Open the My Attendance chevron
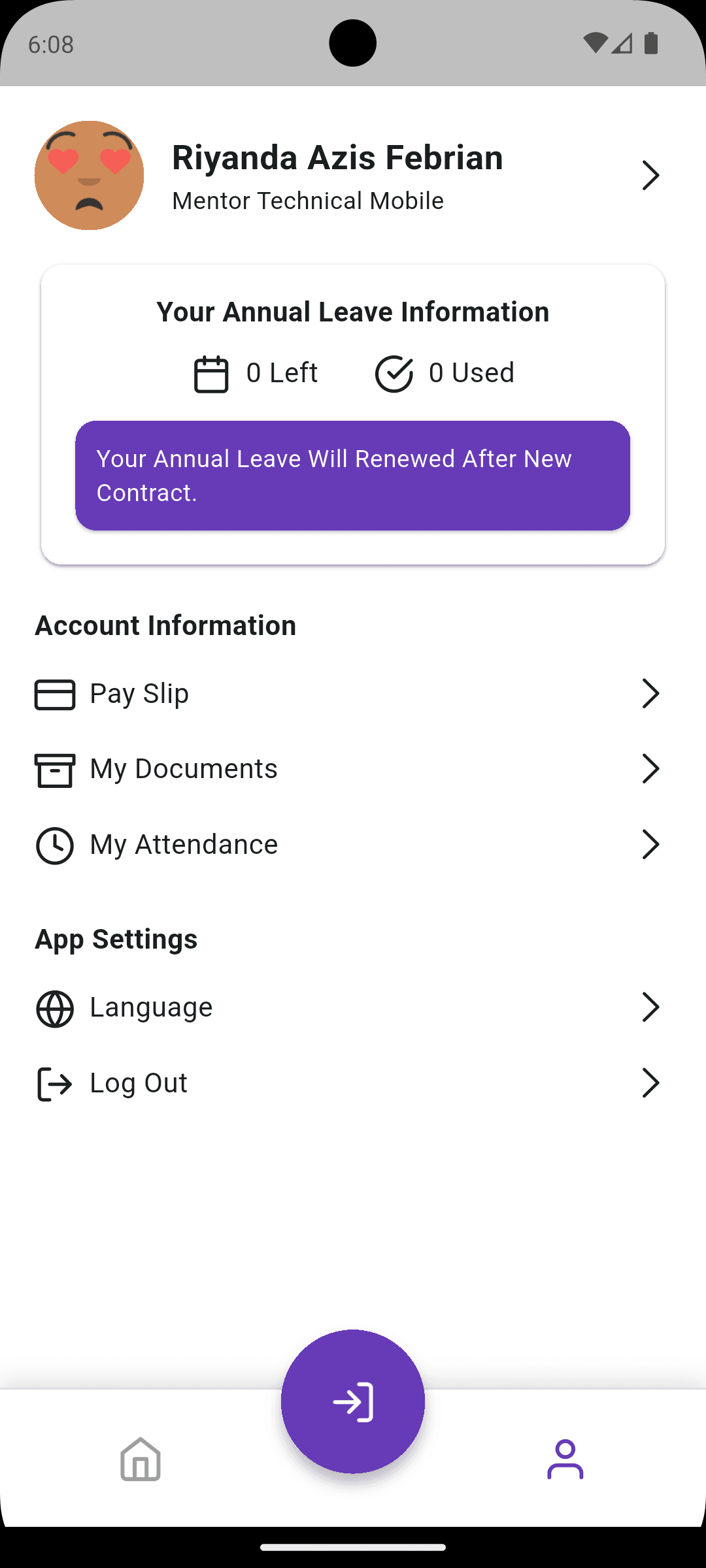The height and width of the screenshot is (1568, 706). (x=650, y=845)
